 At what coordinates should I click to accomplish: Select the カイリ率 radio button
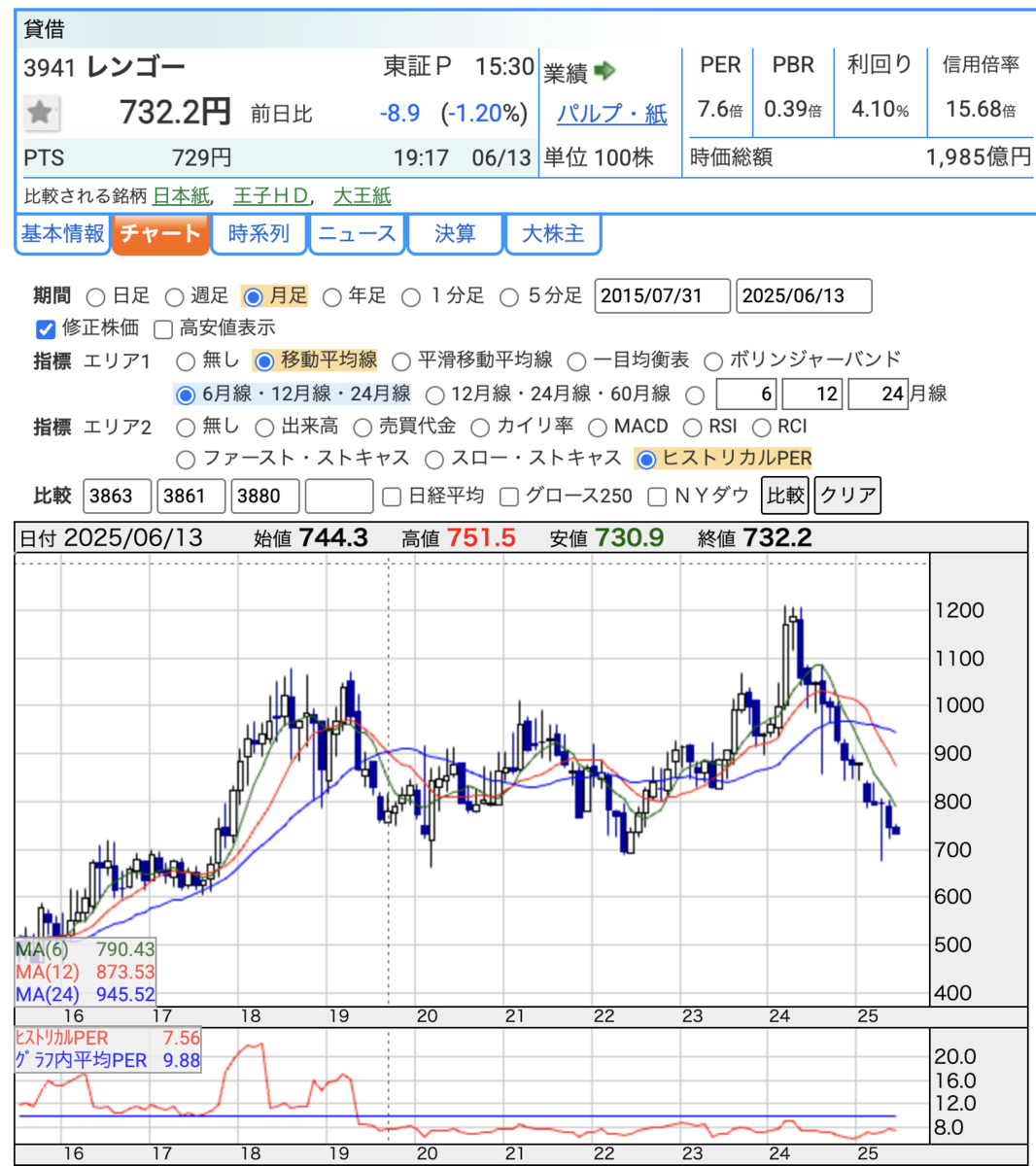[480, 428]
